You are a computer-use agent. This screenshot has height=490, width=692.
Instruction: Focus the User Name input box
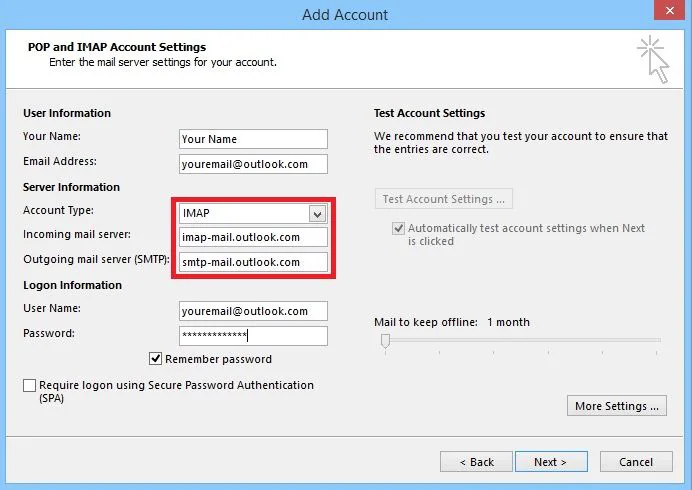click(253, 311)
